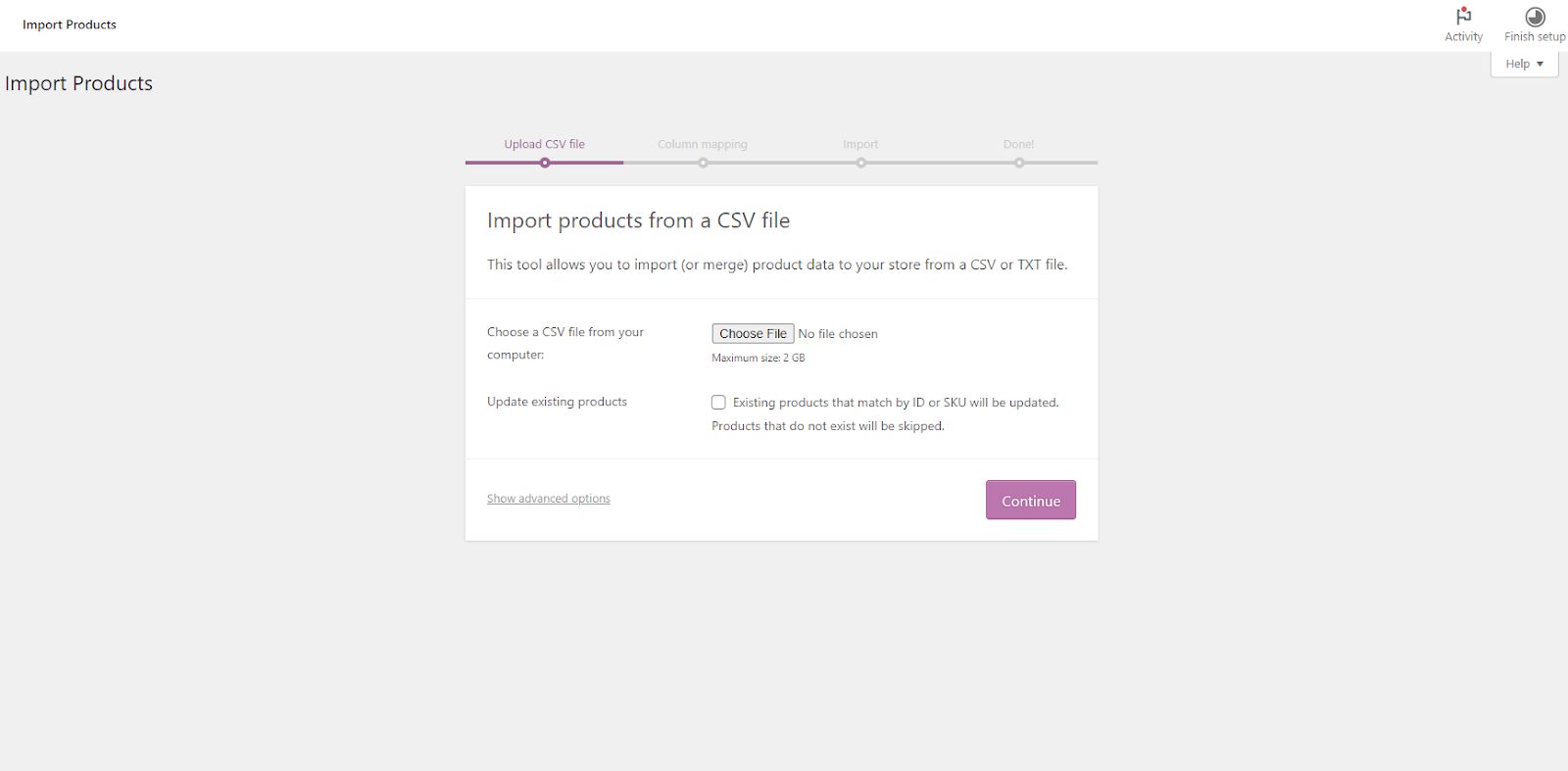Enable the Update existing products checkbox
The width and height of the screenshot is (1568, 771).
[718, 402]
